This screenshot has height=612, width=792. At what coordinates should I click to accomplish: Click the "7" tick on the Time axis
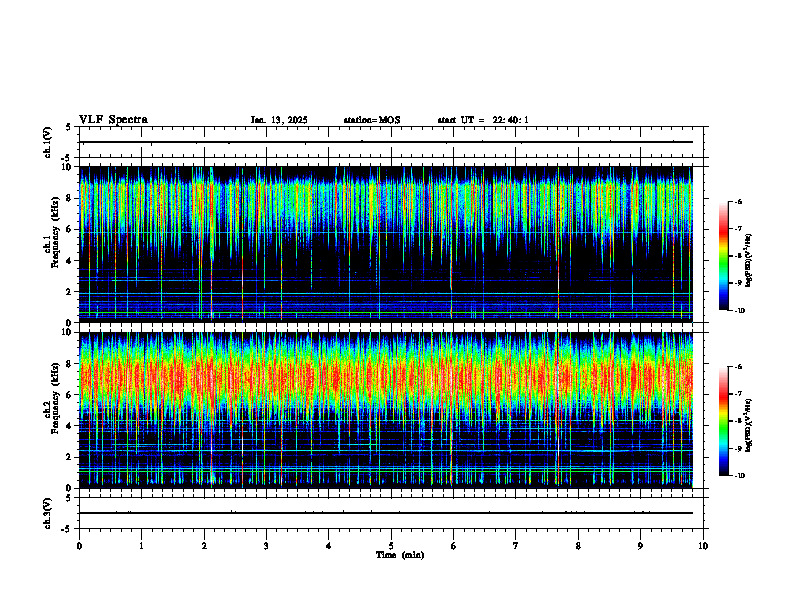pos(516,546)
